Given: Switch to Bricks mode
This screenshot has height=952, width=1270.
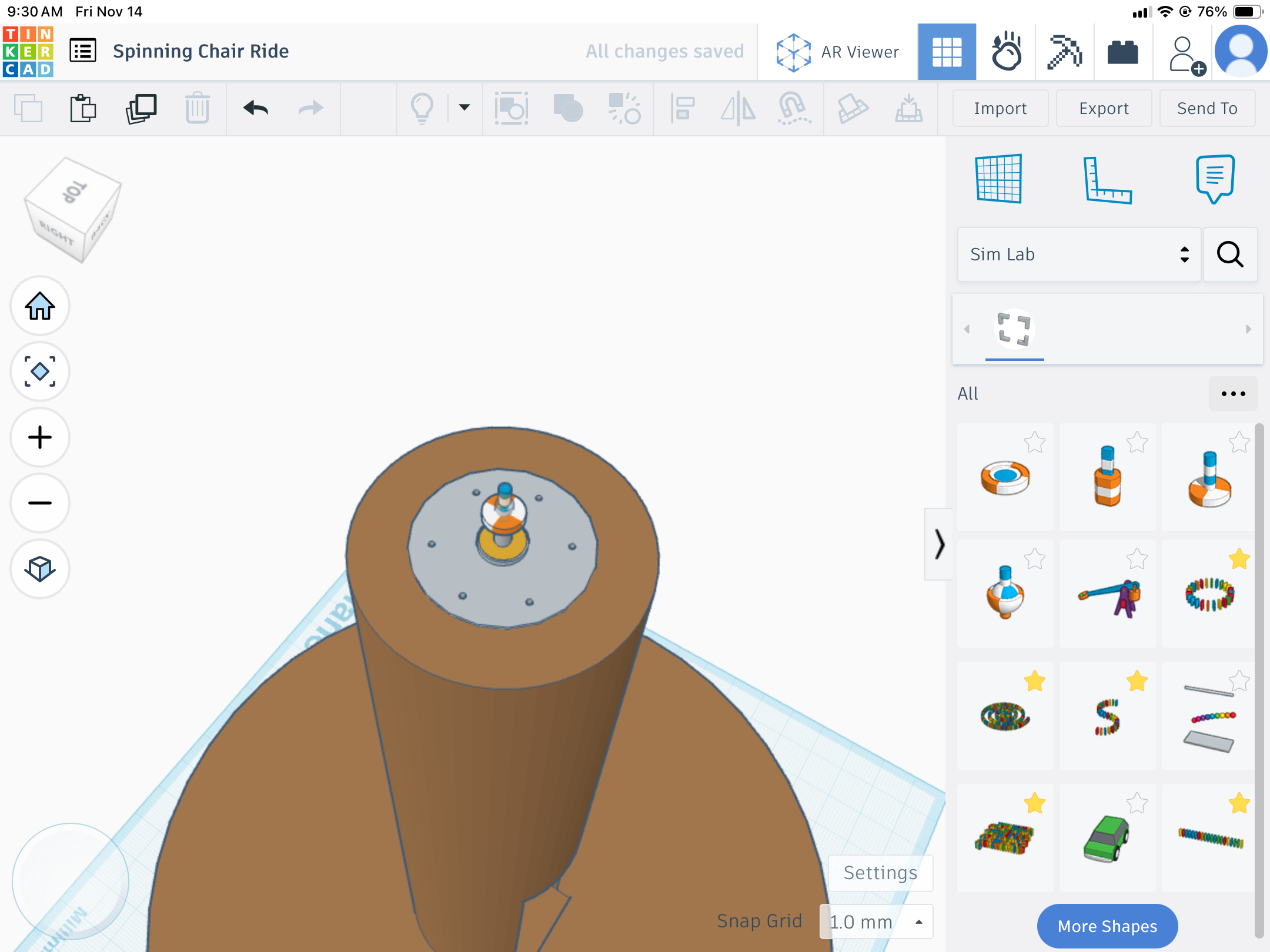Looking at the screenshot, I should (1123, 52).
